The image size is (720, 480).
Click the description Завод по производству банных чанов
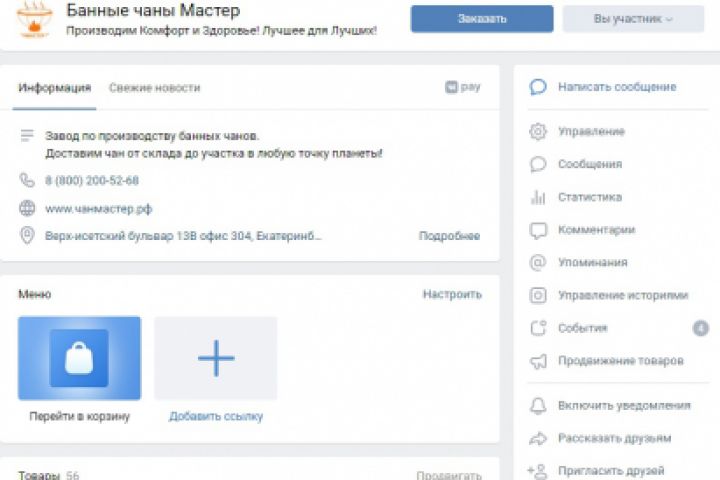coord(152,136)
